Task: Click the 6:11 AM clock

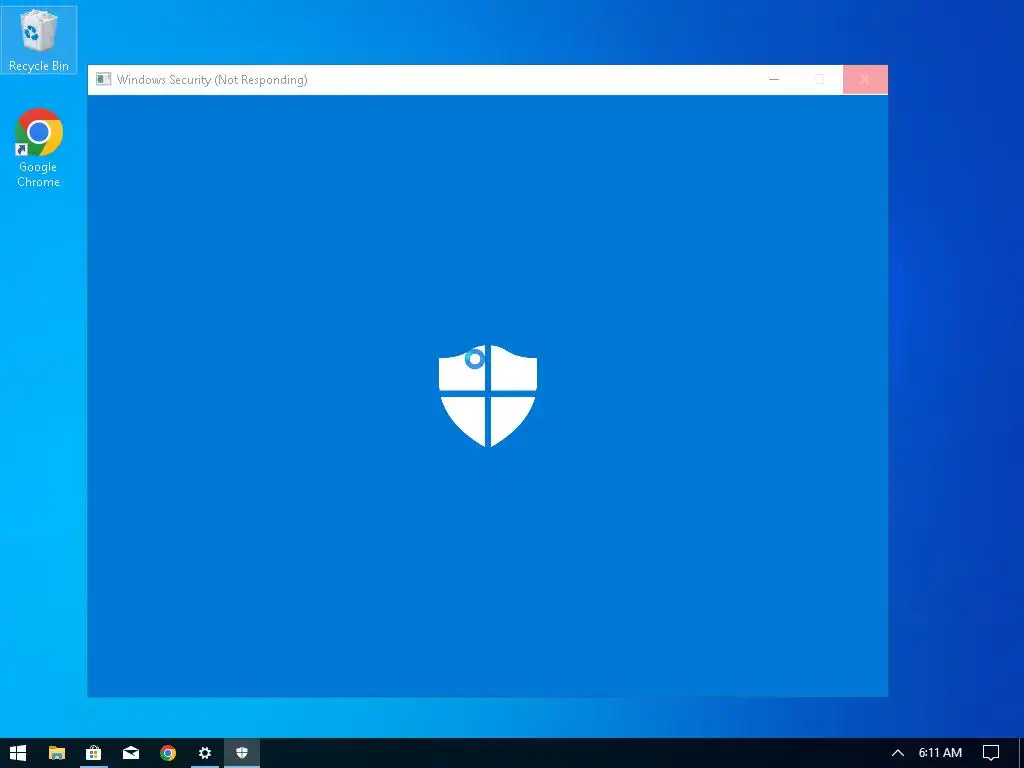Action: 940,753
